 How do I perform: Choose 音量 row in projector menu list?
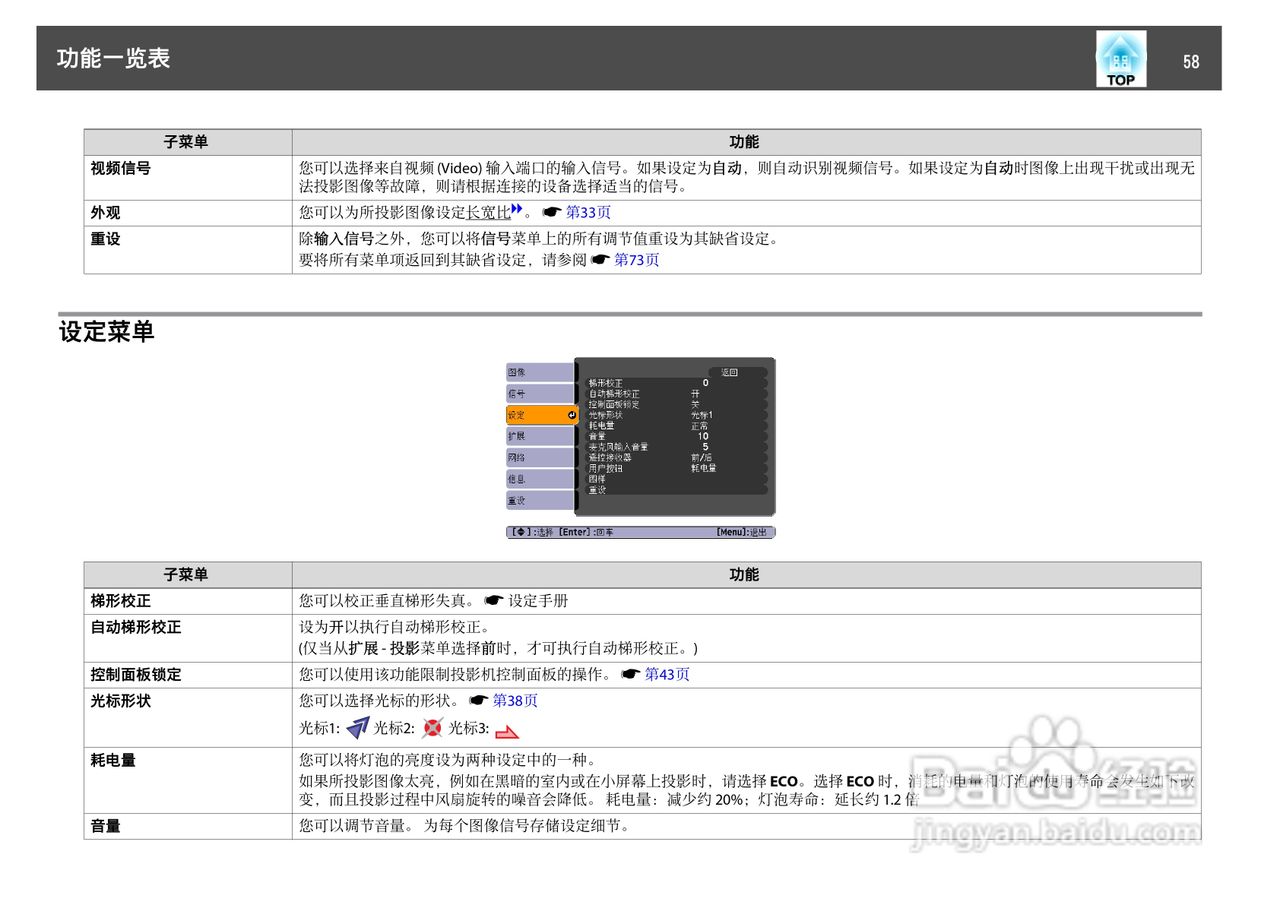pyautogui.click(x=676, y=436)
